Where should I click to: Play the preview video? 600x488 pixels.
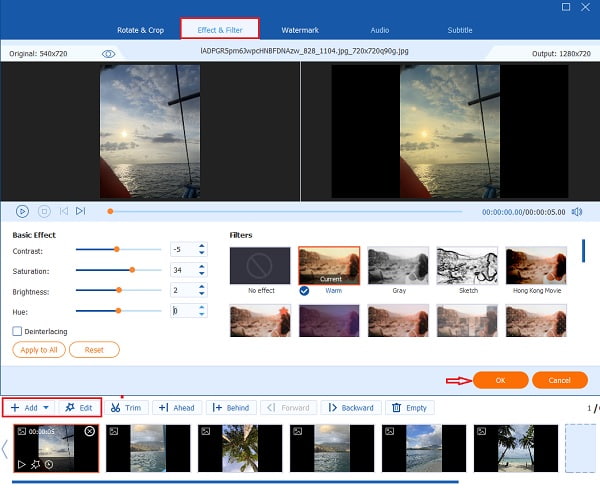[22, 211]
